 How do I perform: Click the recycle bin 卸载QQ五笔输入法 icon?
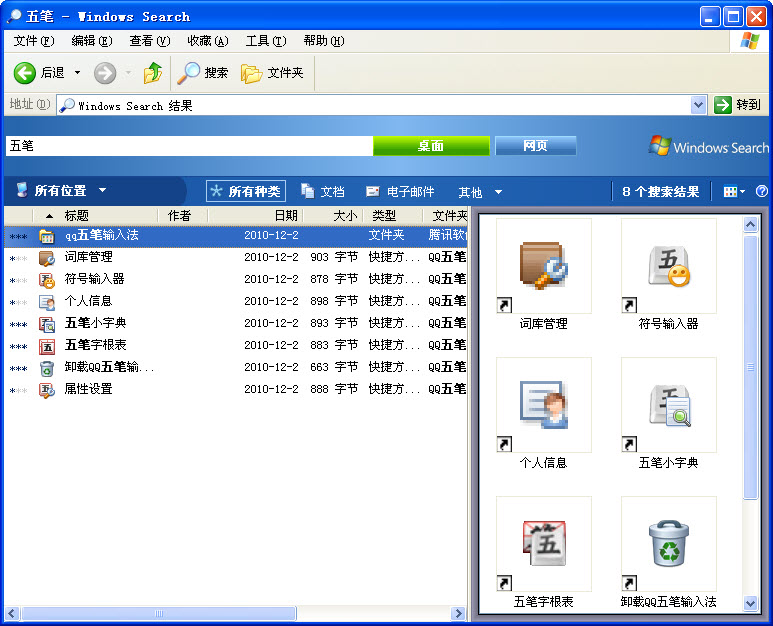[668, 544]
